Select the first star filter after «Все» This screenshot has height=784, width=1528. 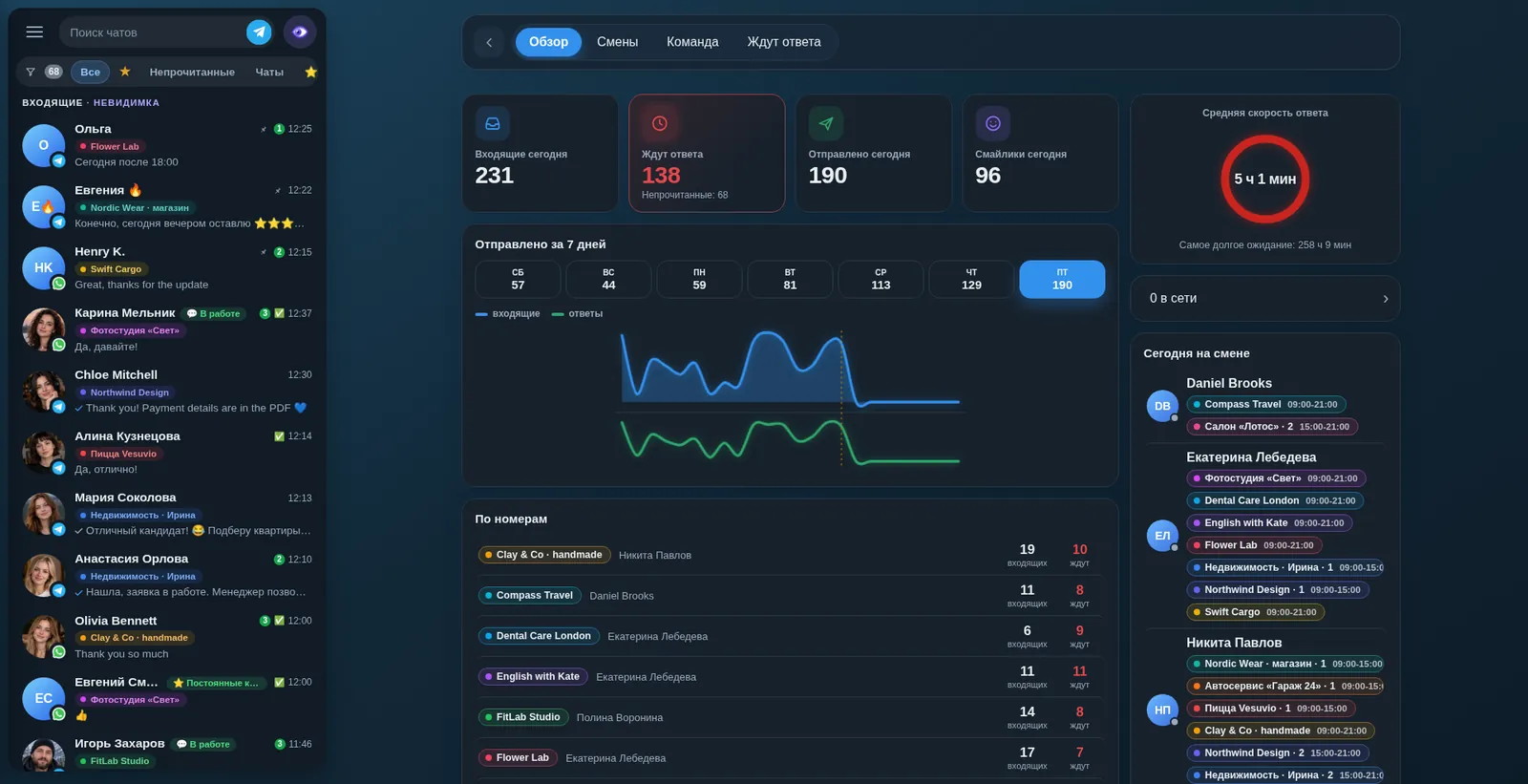tap(125, 72)
